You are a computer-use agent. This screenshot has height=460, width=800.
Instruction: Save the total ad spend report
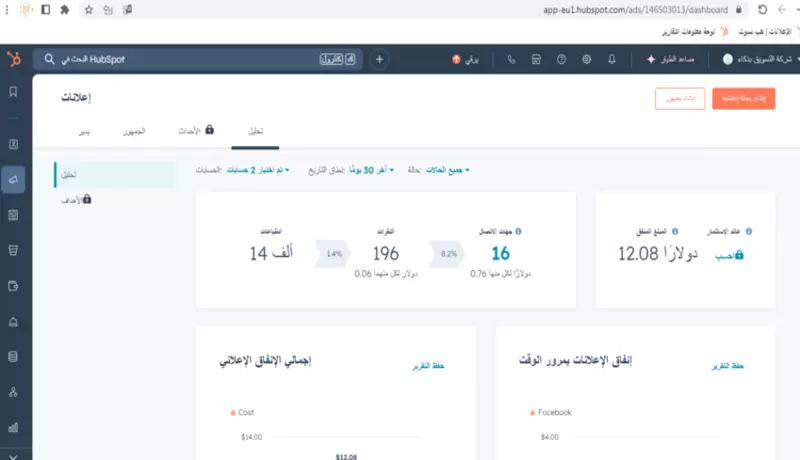pos(428,366)
